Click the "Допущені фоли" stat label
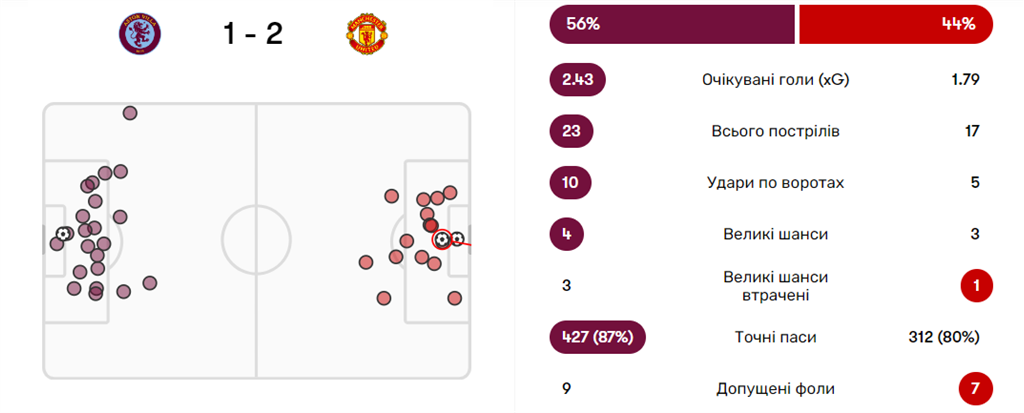Viewport: 1024px width, 413px height. point(775,388)
